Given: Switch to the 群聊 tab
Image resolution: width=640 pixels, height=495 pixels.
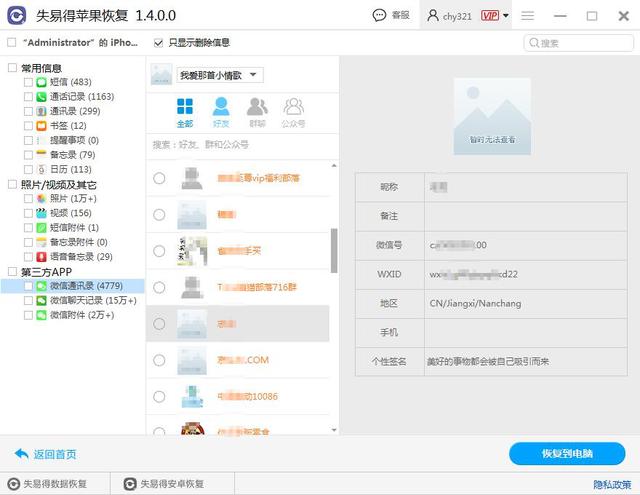Looking at the screenshot, I should [x=257, y=113].
